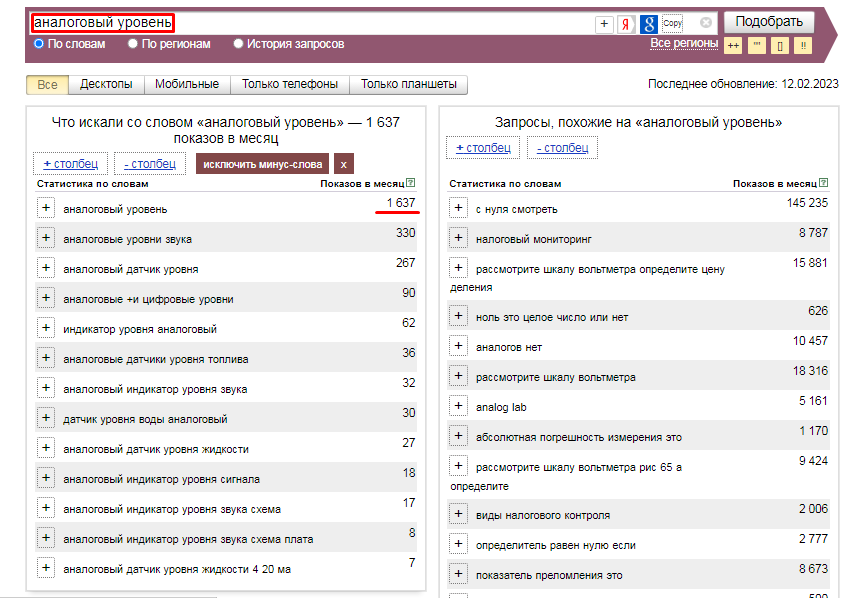Click the '!!' exact-form operator button

click(x=803, y=45)
